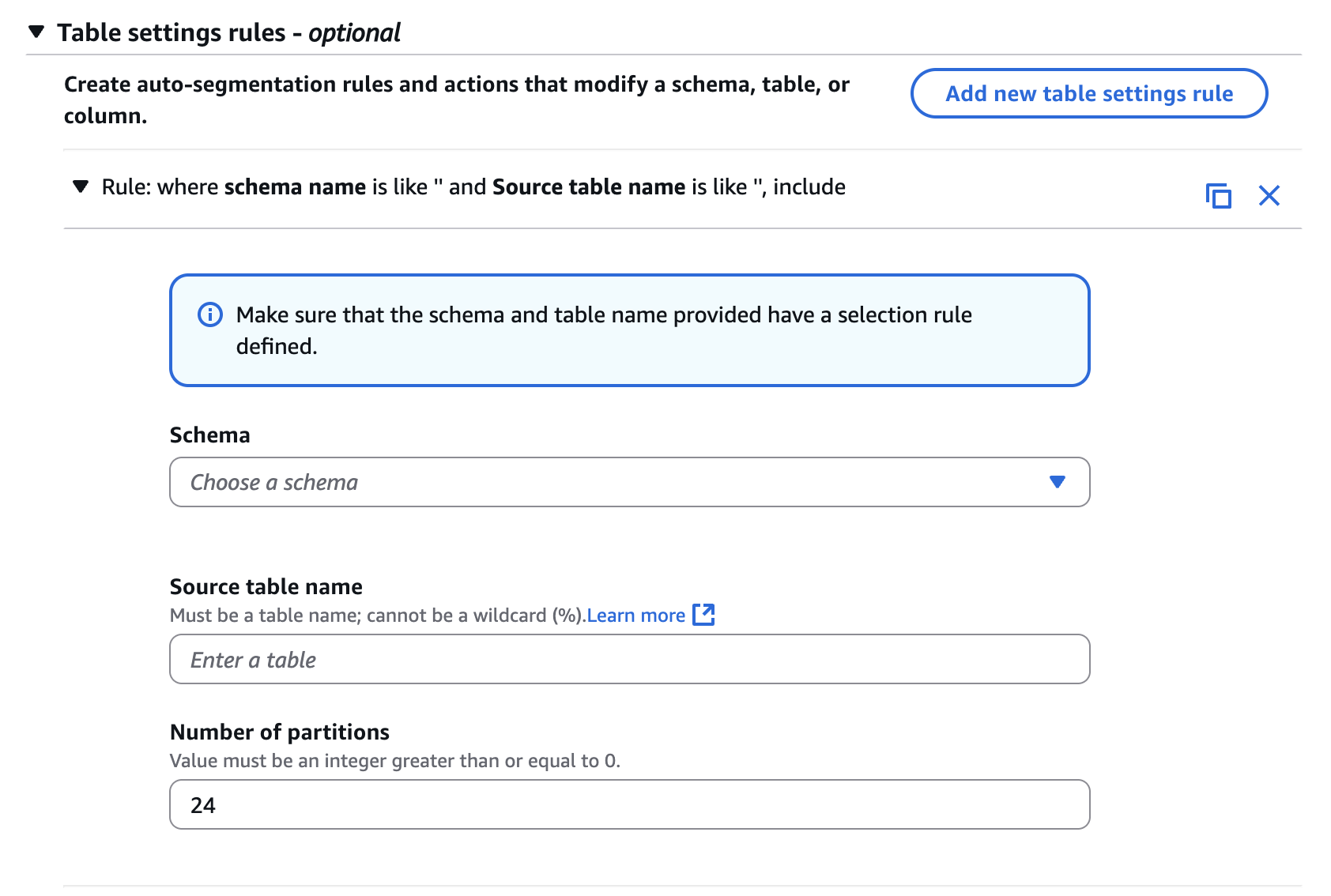
Task: Click Add new table settings rule
Action: pos(1088,93)
